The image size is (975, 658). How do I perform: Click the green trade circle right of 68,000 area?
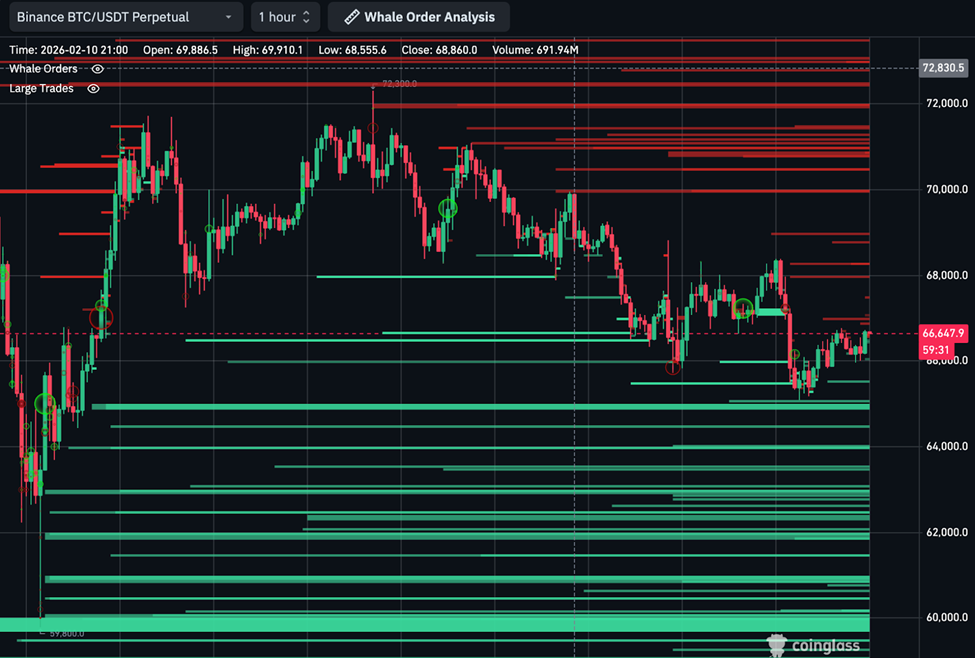pos(743,308)
